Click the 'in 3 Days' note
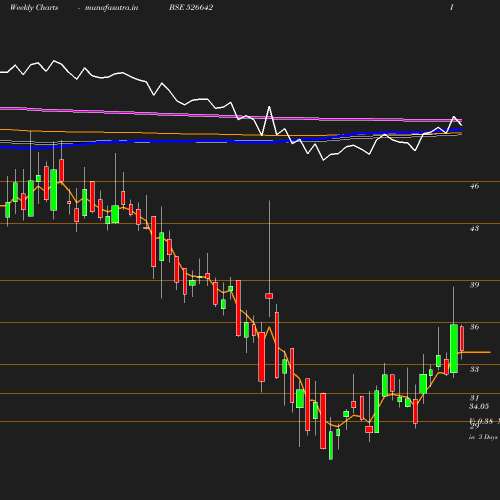Image resolution: width=500 pixels, height=500 pixels. [483, 437]
